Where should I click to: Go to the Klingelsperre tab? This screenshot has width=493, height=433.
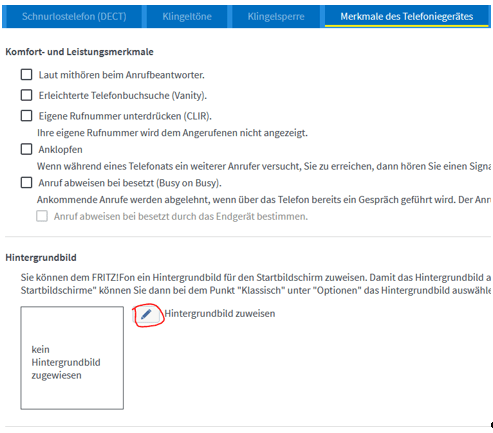(276, 16)
